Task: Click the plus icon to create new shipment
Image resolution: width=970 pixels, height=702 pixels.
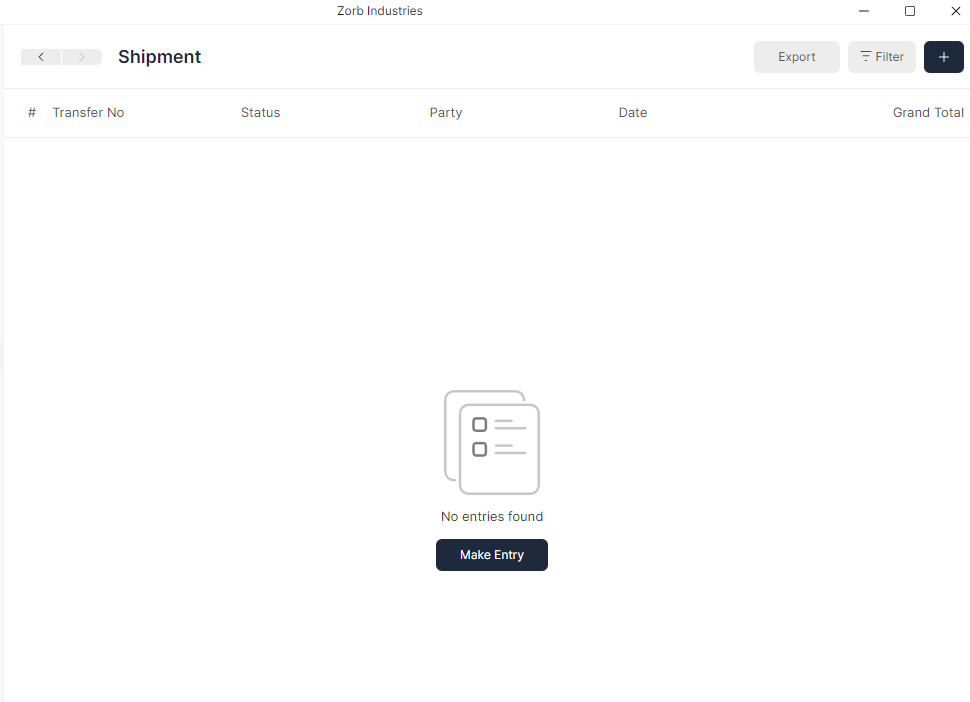Action: pyautogui.click(x=943, y=57)
